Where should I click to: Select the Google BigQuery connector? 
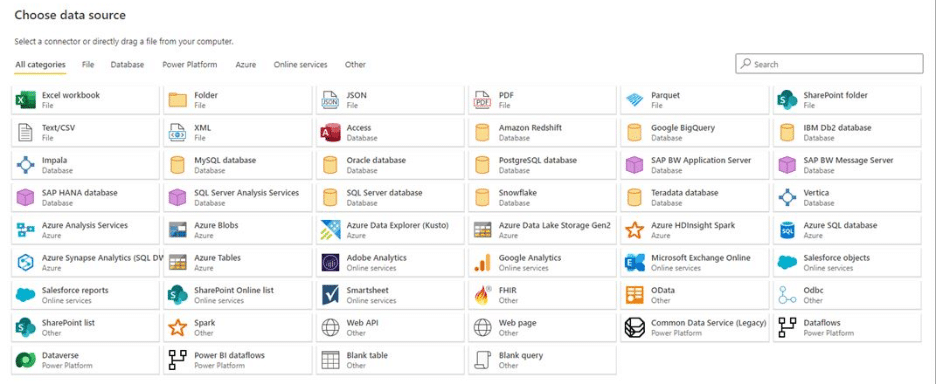[694, 133]
